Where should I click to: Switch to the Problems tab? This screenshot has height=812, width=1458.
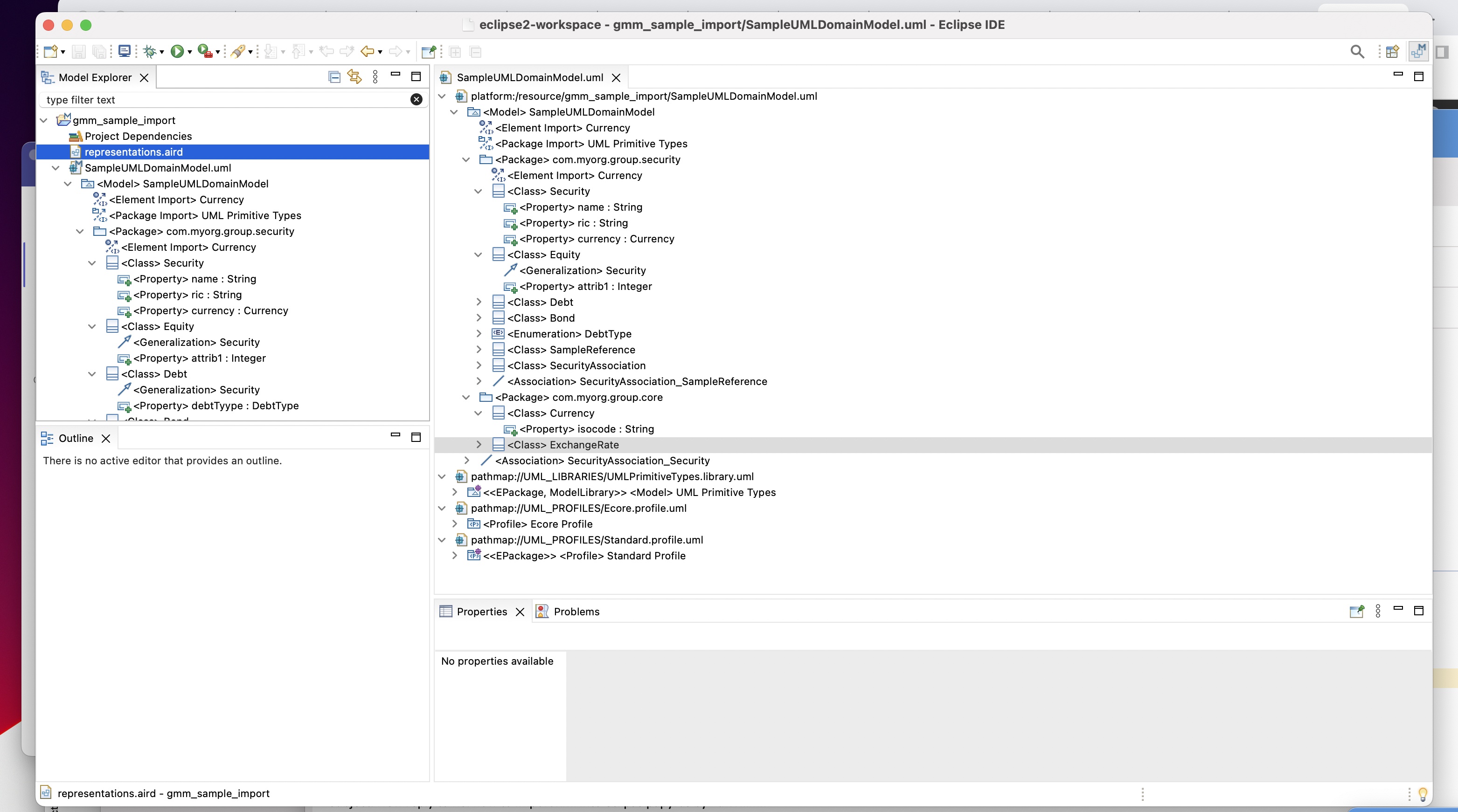pos(576,611)
